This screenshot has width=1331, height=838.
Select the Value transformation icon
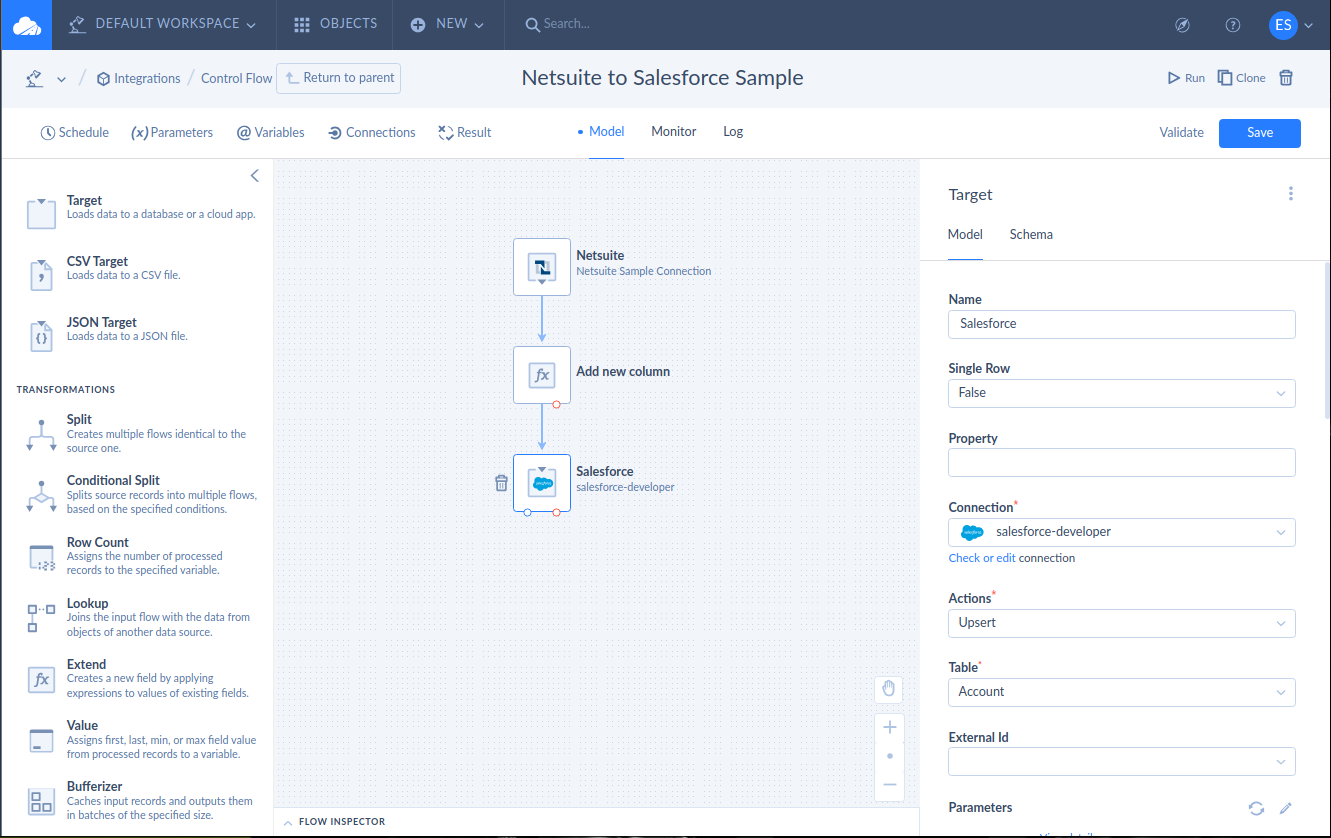pos(41,741)
